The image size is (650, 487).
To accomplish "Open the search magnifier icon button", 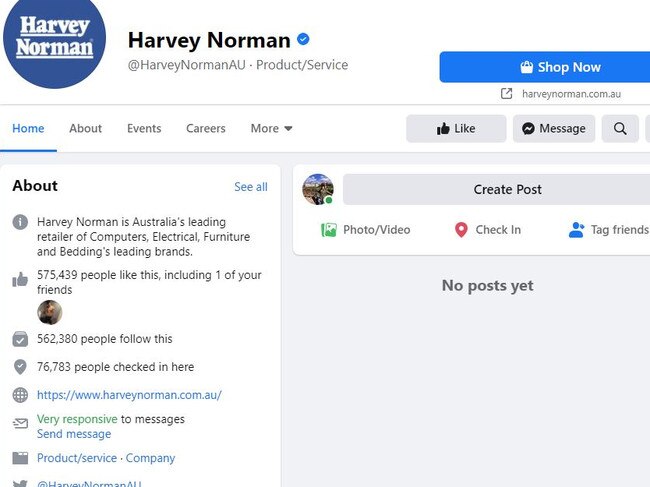I will tap(620, 128).
